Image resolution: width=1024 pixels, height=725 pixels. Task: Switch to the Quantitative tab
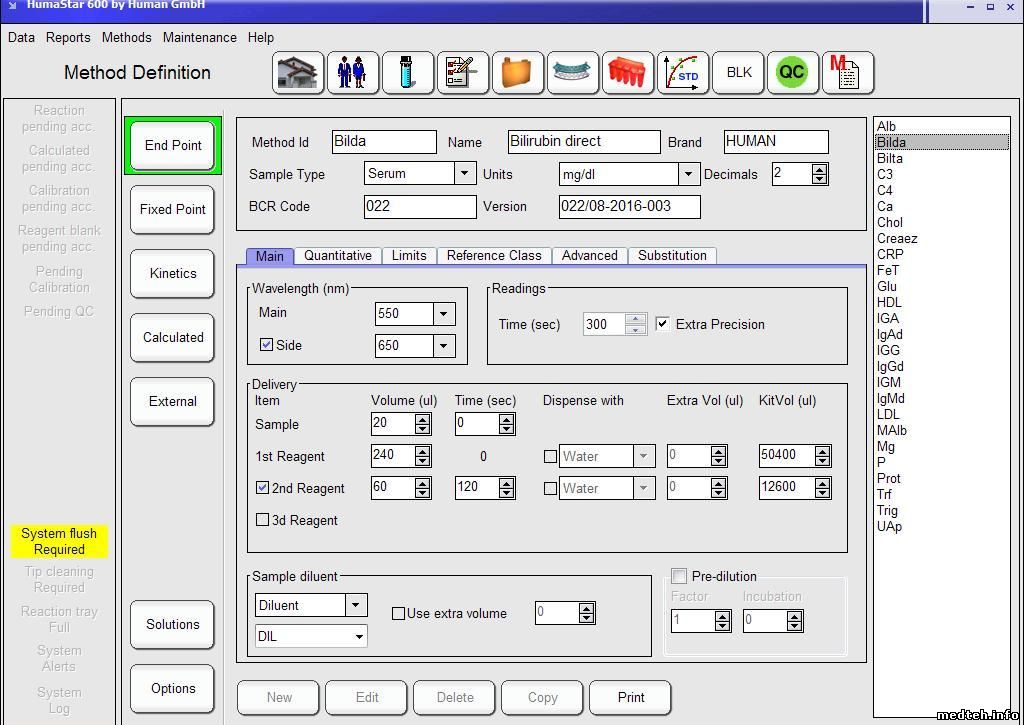[x=338, y=256]
